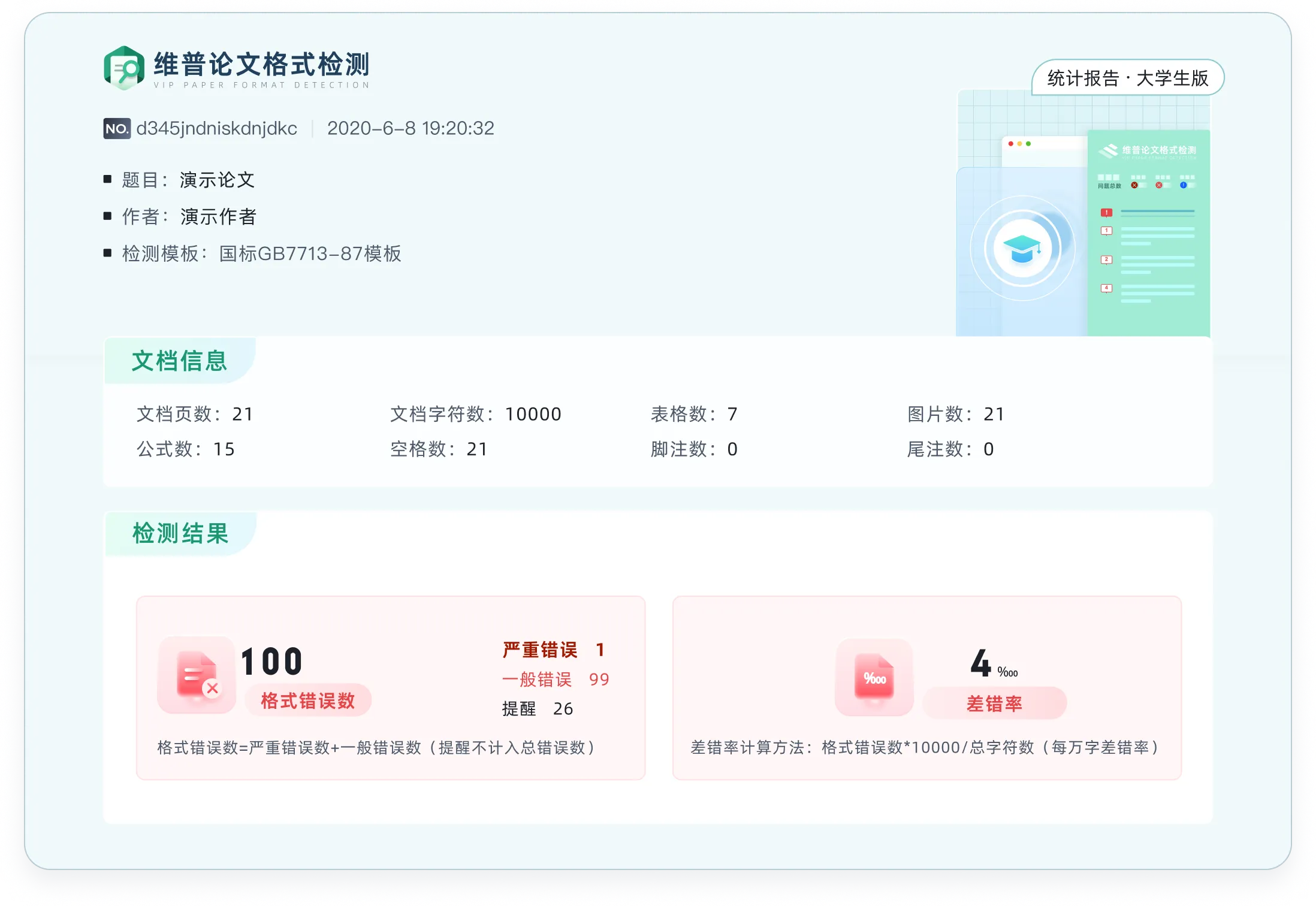Select the 文档信息 section header

pyautogui.click(x=180, y=361)
